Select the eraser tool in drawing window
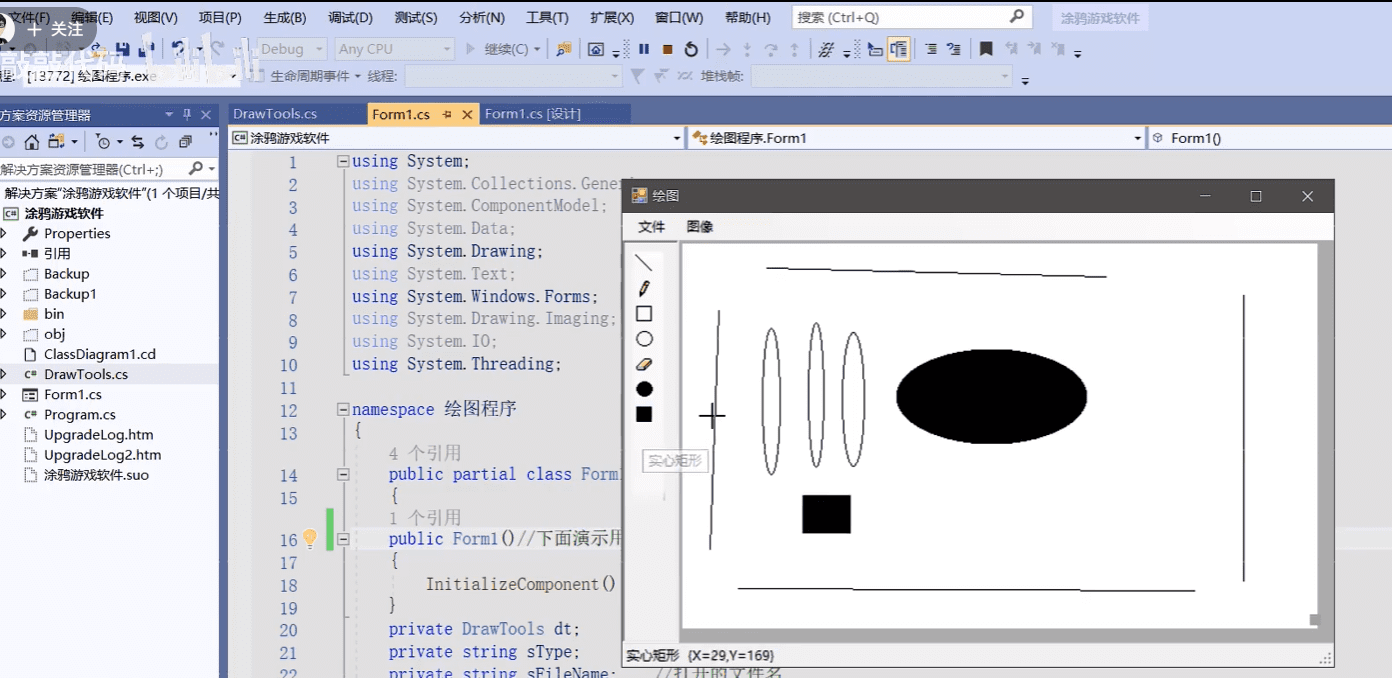The width and height of the screenshot is (1392, 678). [x=644, y=364]
